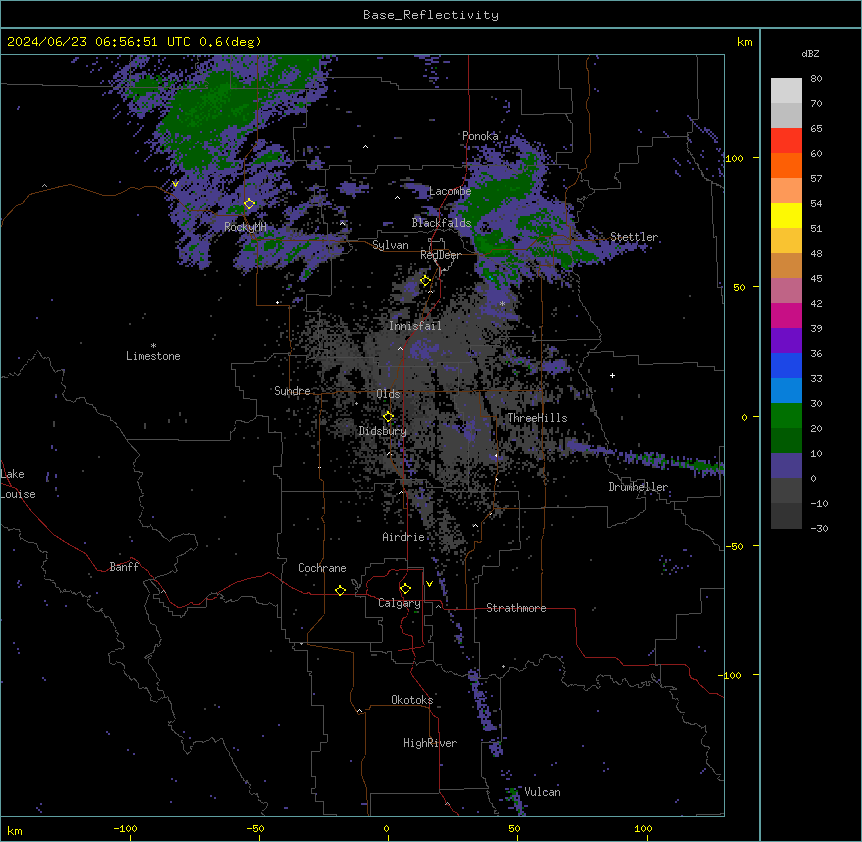The image size is (862, 842).
Task: Click the Cochrane label
Action: (x=322, y=568)
